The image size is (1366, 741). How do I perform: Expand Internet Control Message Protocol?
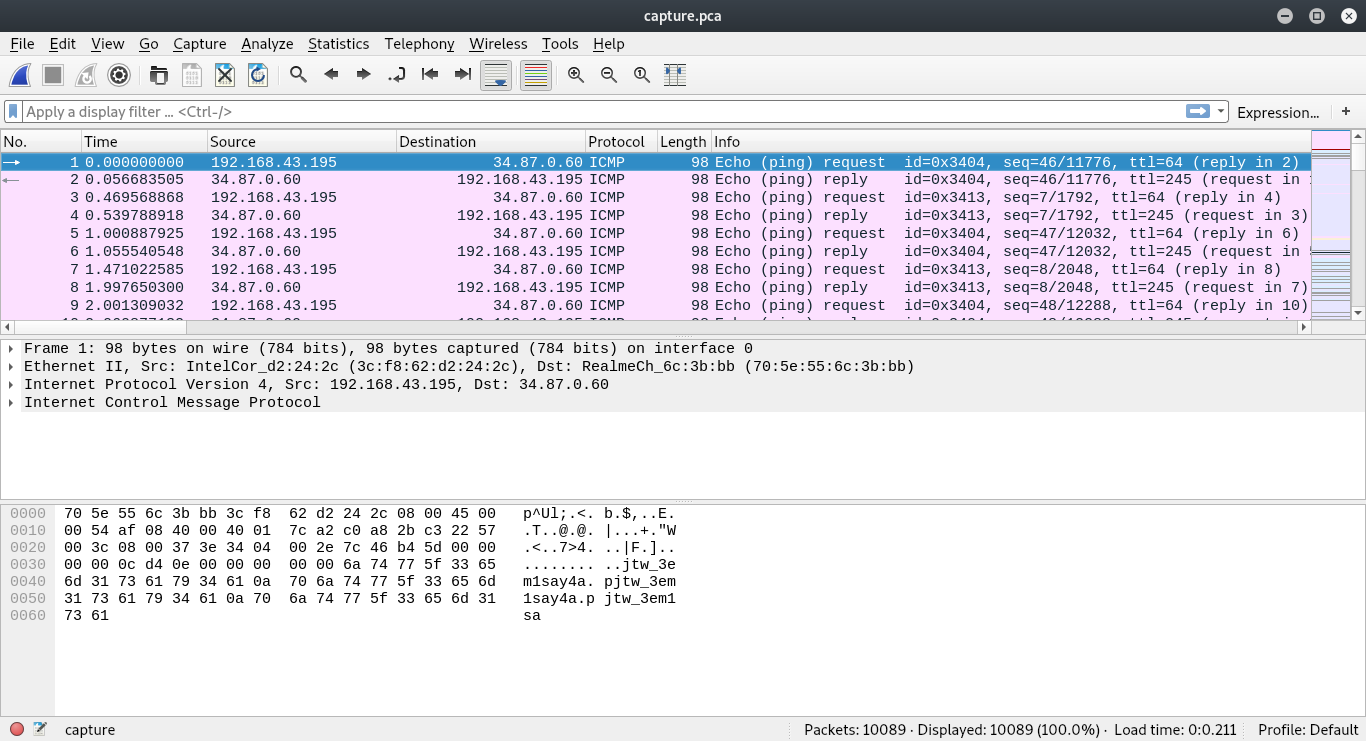coord(11,403)
